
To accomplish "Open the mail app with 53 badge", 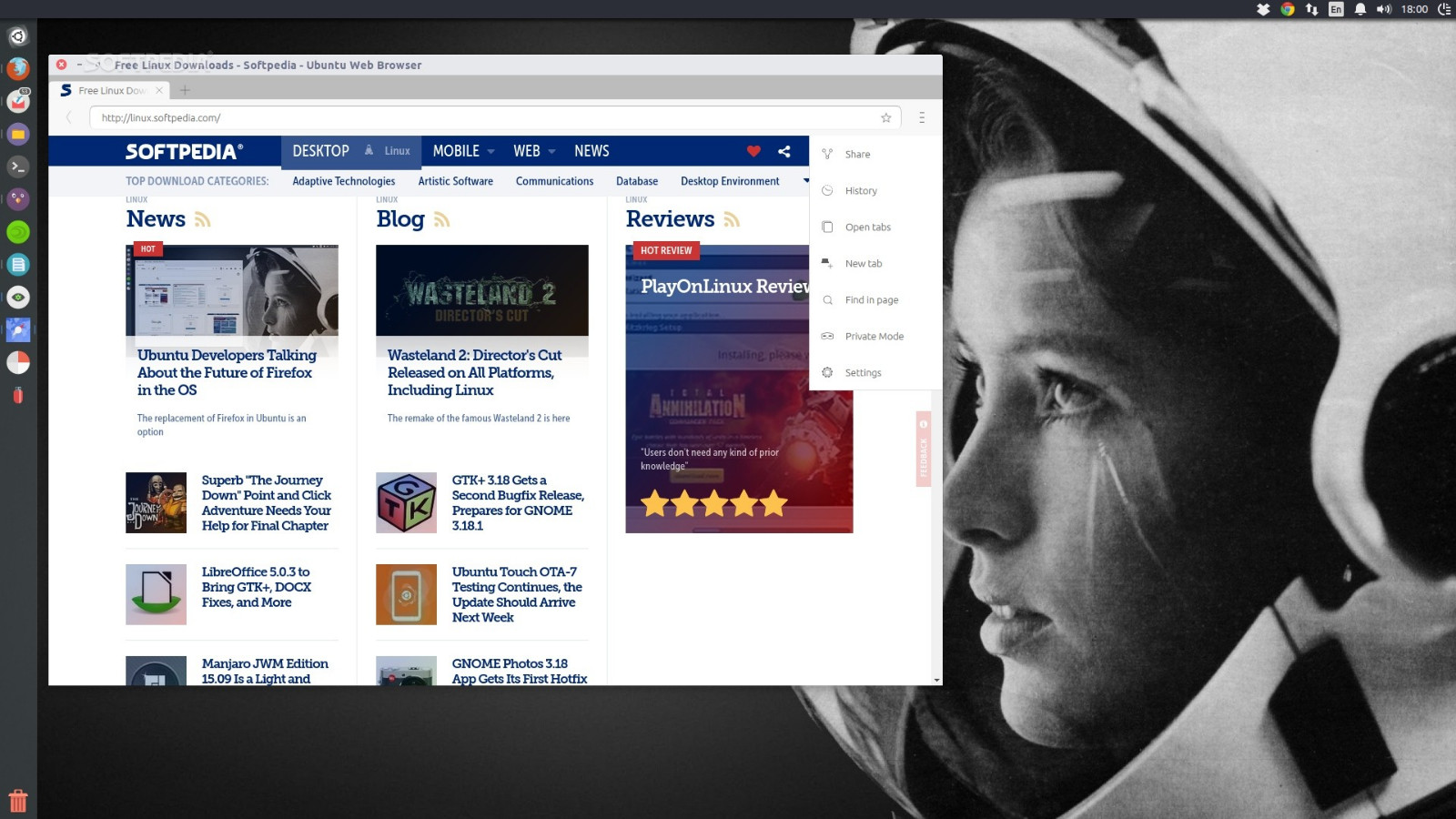I will (x=18, y=101).
